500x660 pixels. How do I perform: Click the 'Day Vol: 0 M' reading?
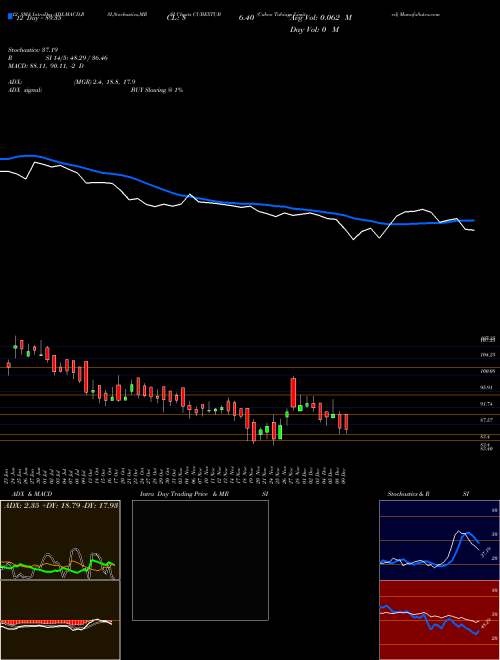coord(314,30)
